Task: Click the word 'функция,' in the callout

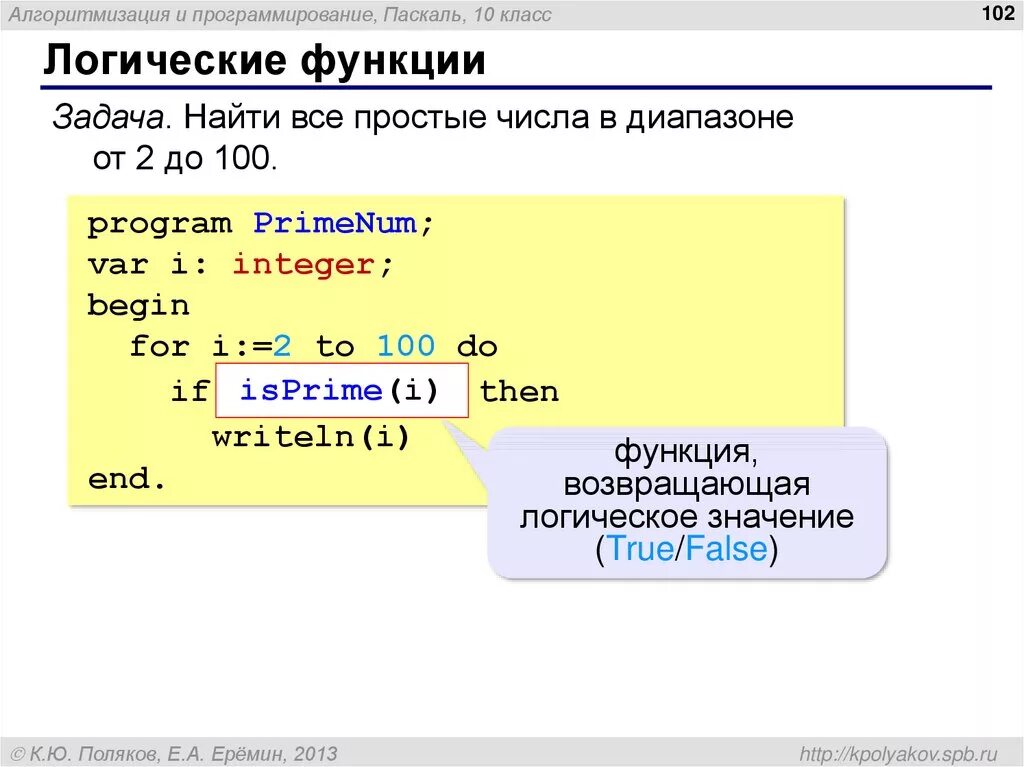Action: (x=686, y=451)
